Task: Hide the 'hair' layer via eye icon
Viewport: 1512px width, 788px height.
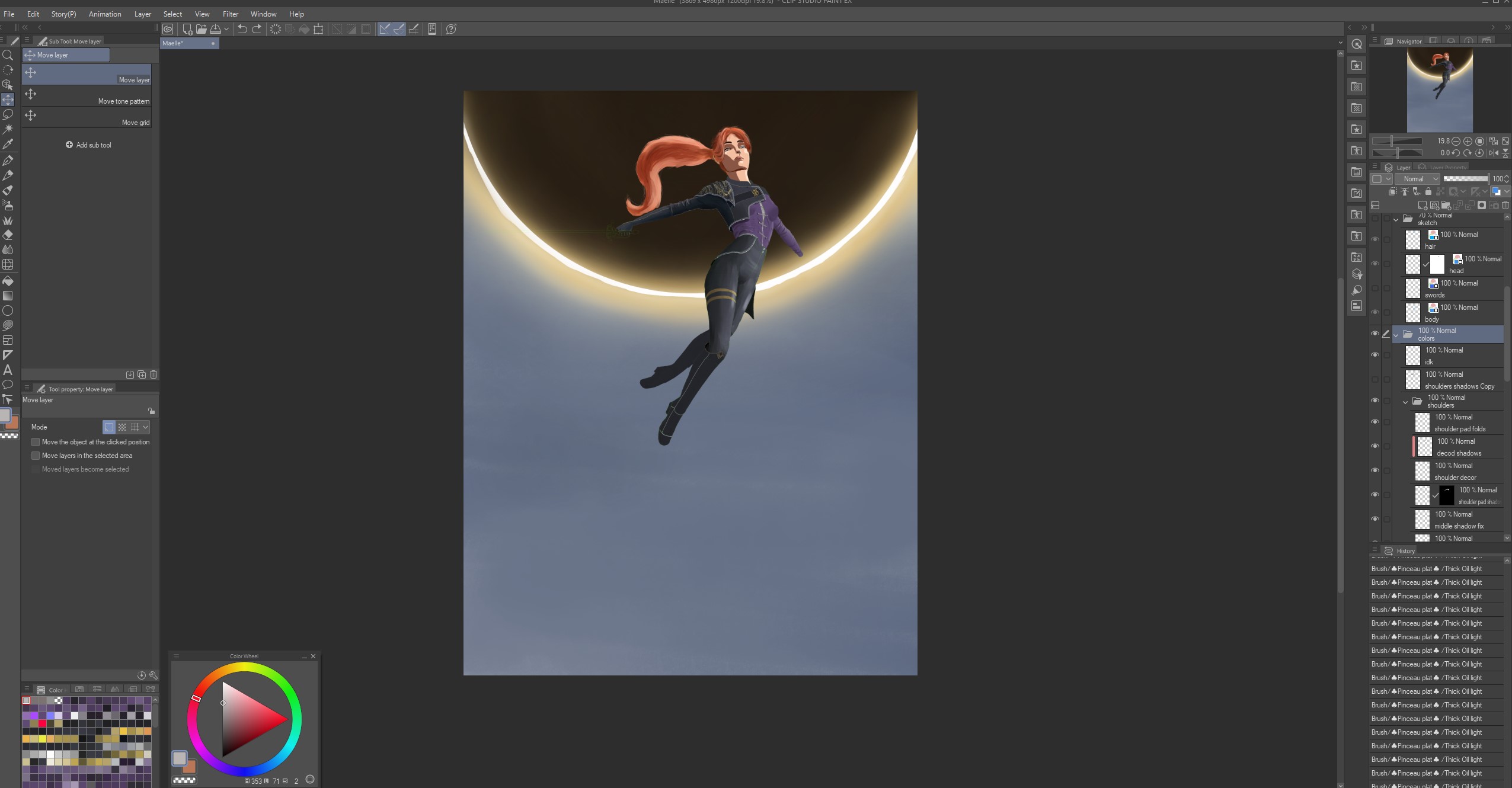Action: 1375,239
